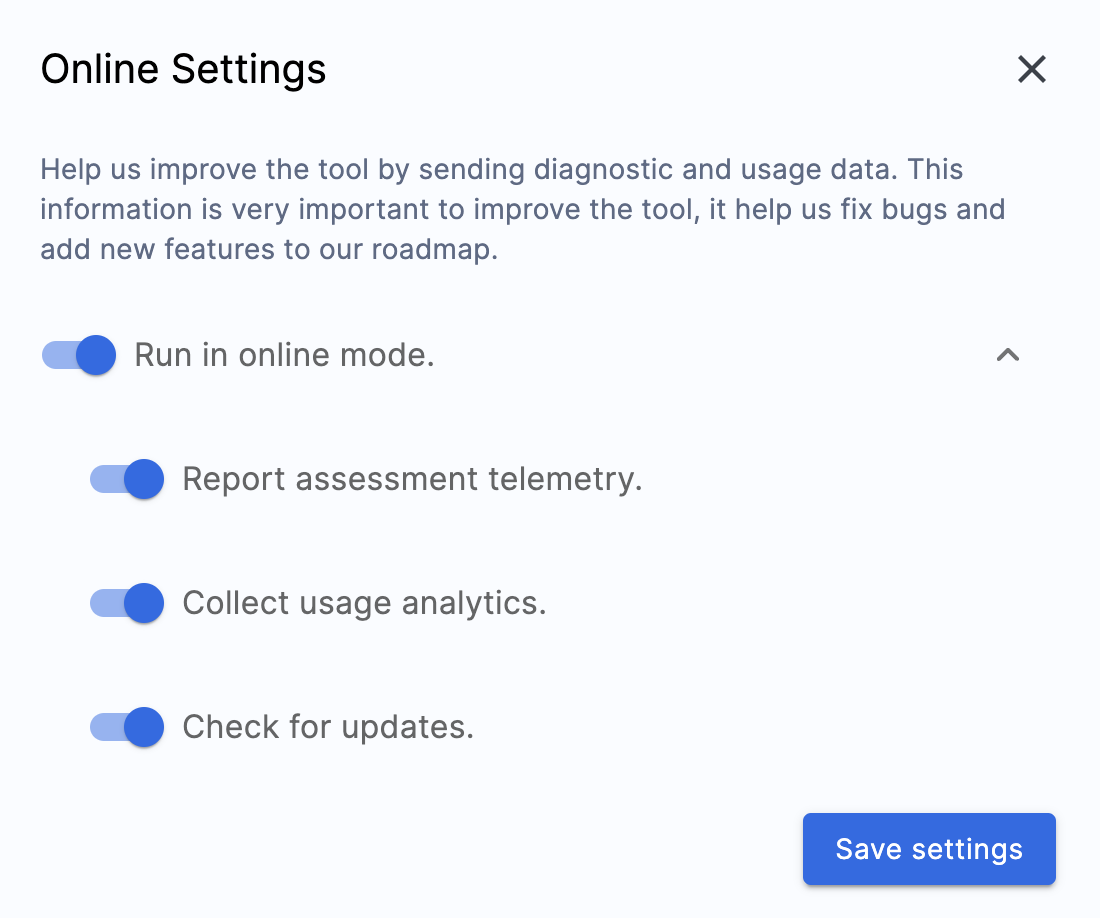Click the Online Settings title
Image resolution: width=1100 pixels, height=918 pixels.
click(x=183, y=69)
